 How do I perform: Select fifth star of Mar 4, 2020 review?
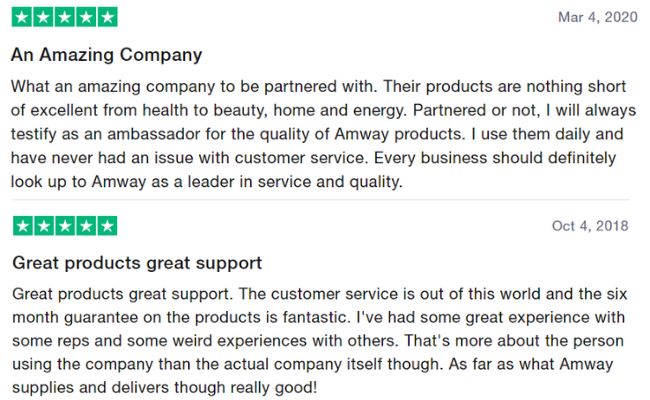point(107,17)
